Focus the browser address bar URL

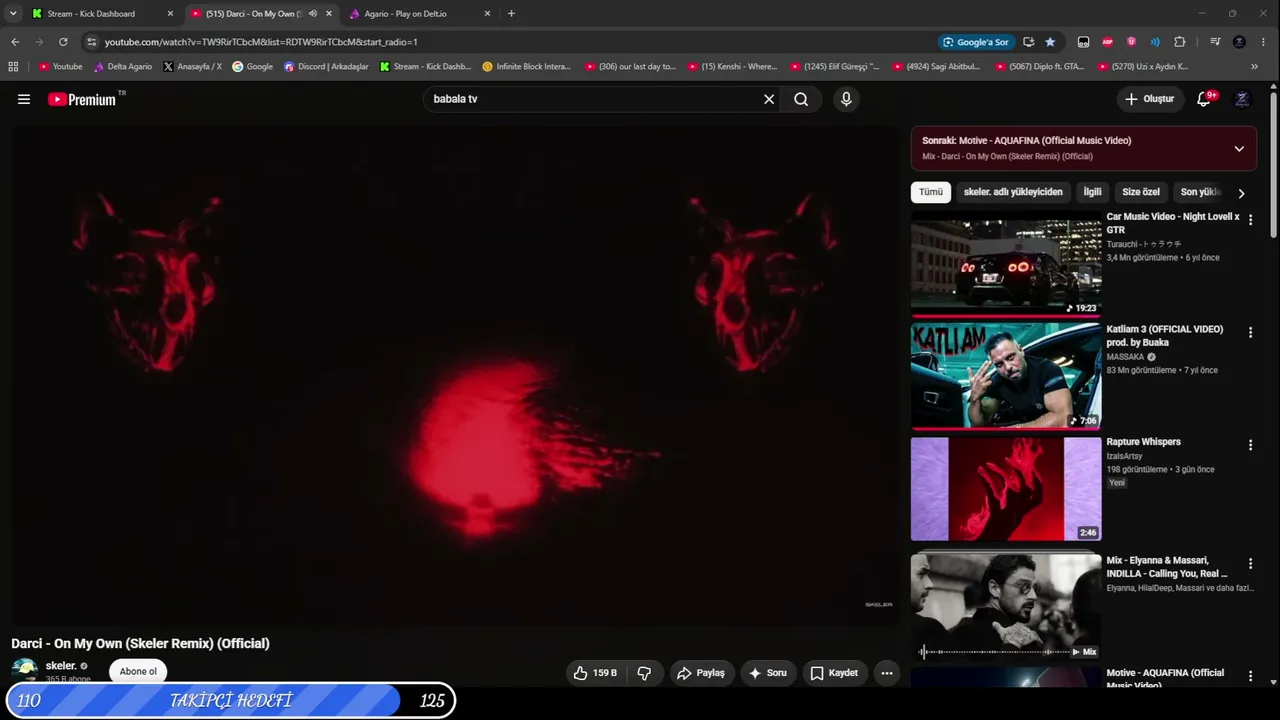tap(261, 42)
